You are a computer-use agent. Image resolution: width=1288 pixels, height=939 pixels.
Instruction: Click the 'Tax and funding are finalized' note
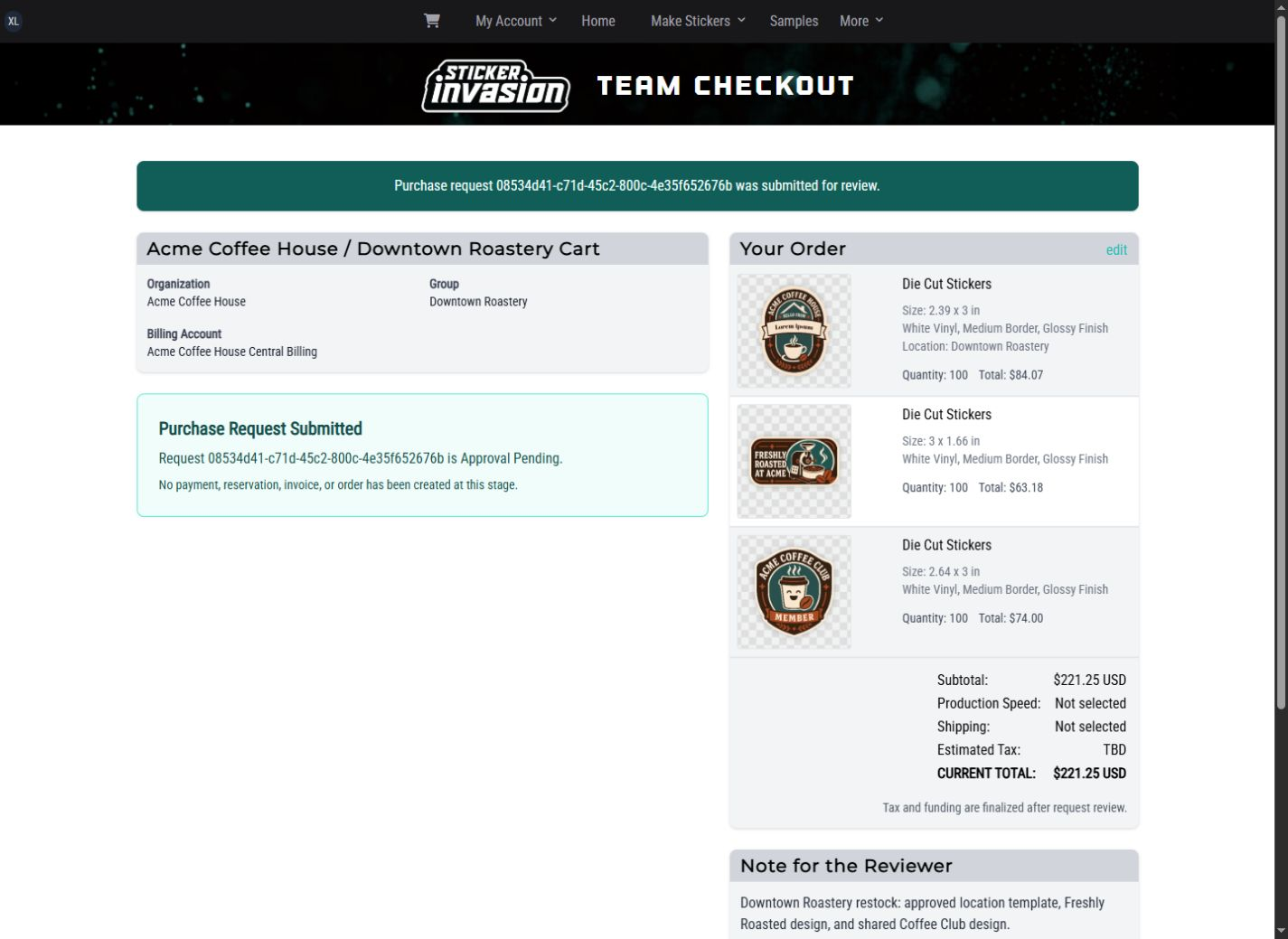[1004, 808]
